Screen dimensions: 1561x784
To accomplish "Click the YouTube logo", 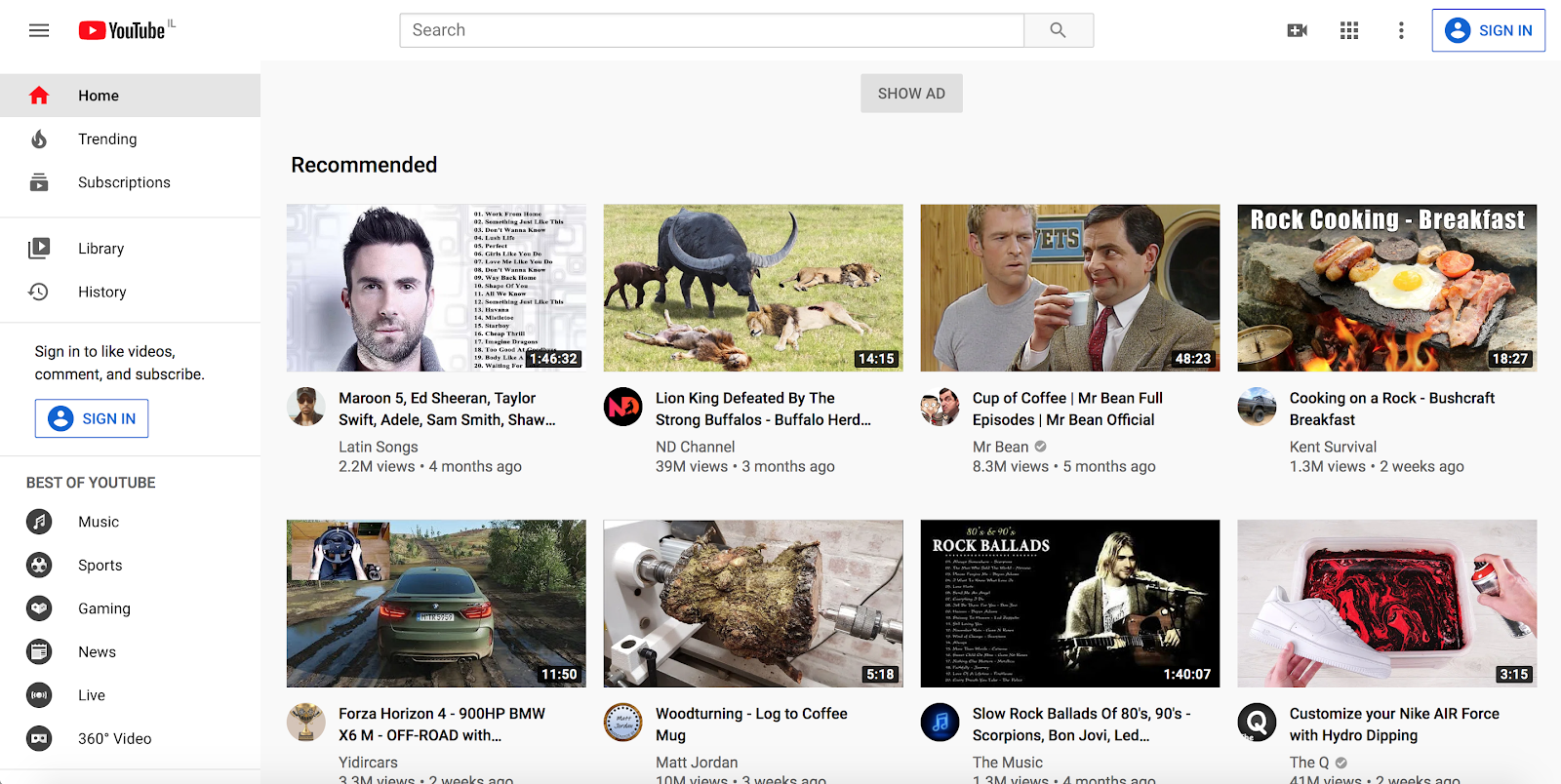I will pos(122,30).
